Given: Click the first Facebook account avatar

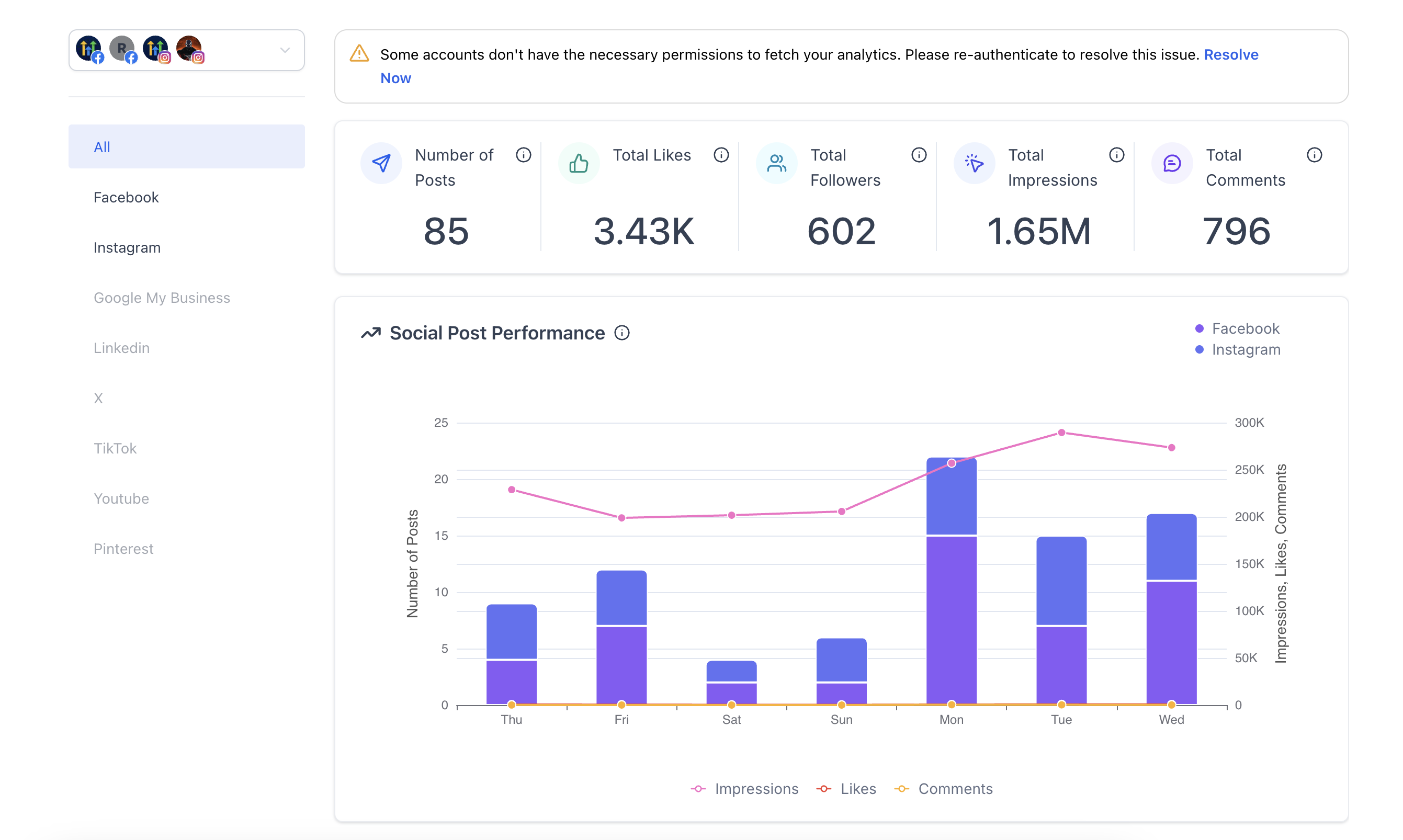Looking at the screenshot, I should (x=89, y=49).
